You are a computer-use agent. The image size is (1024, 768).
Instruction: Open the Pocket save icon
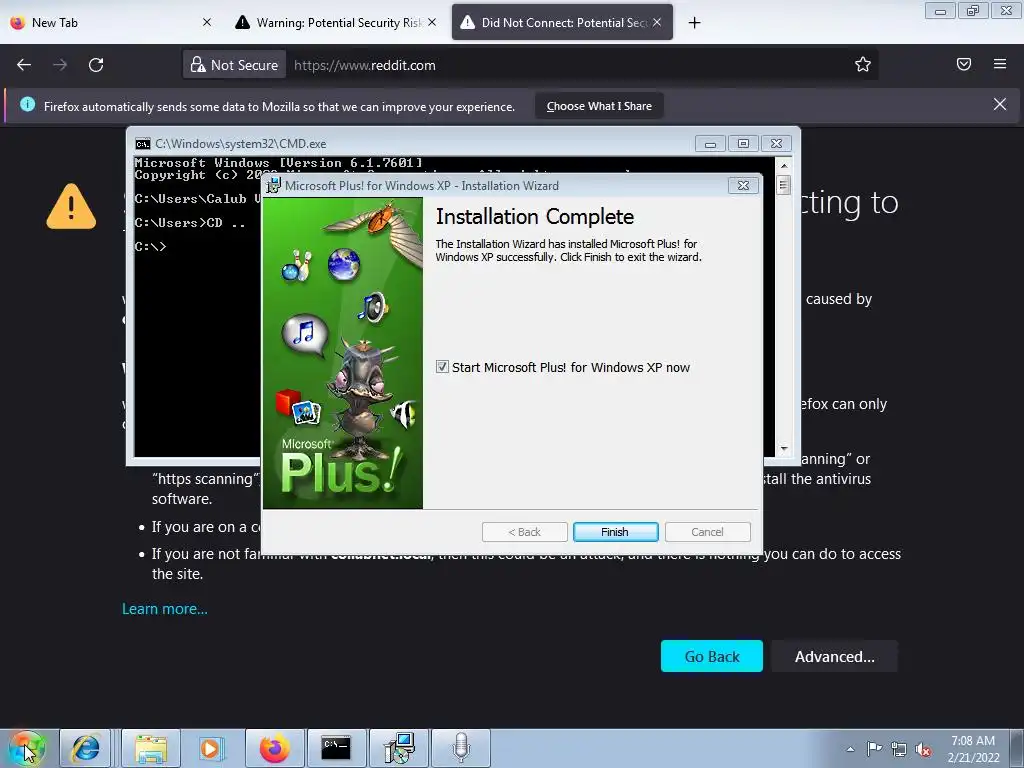tap(964, 64)
